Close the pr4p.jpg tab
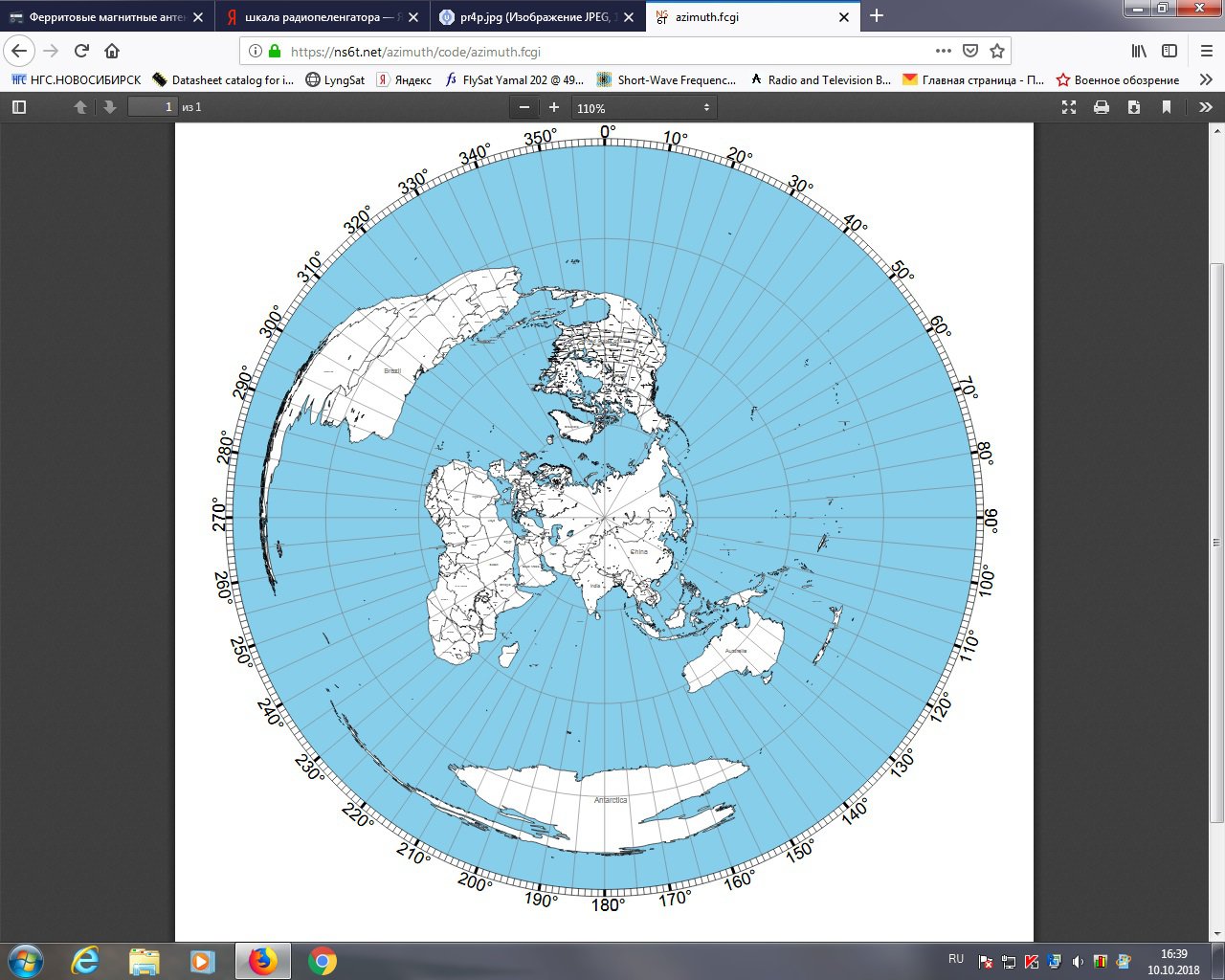Screen dimensions: 1225x980 [630, 17]
